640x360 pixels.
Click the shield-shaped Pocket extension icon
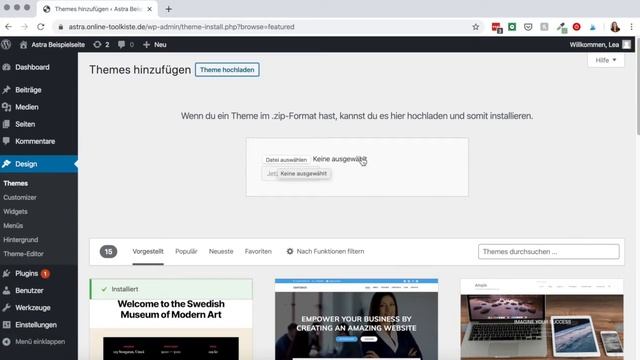[x=528, y=27]
